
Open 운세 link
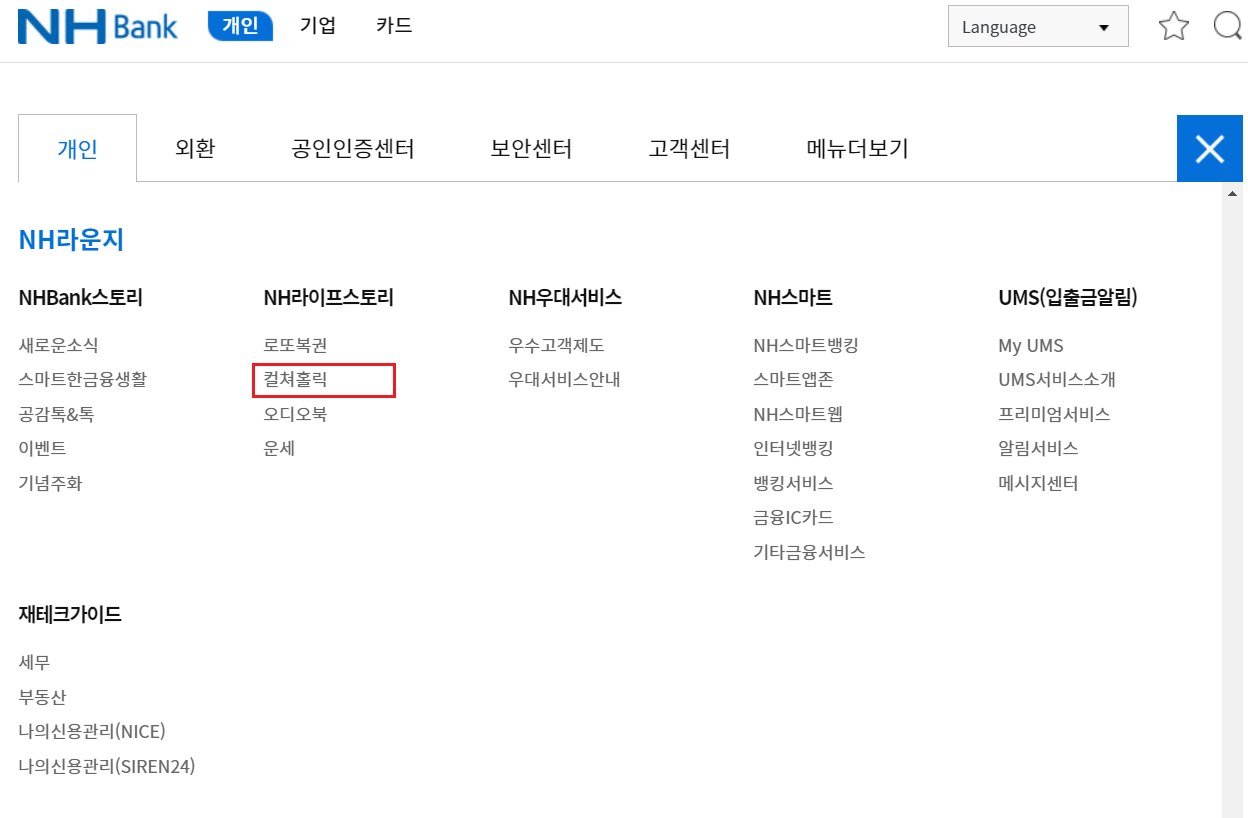click(279, 448)
